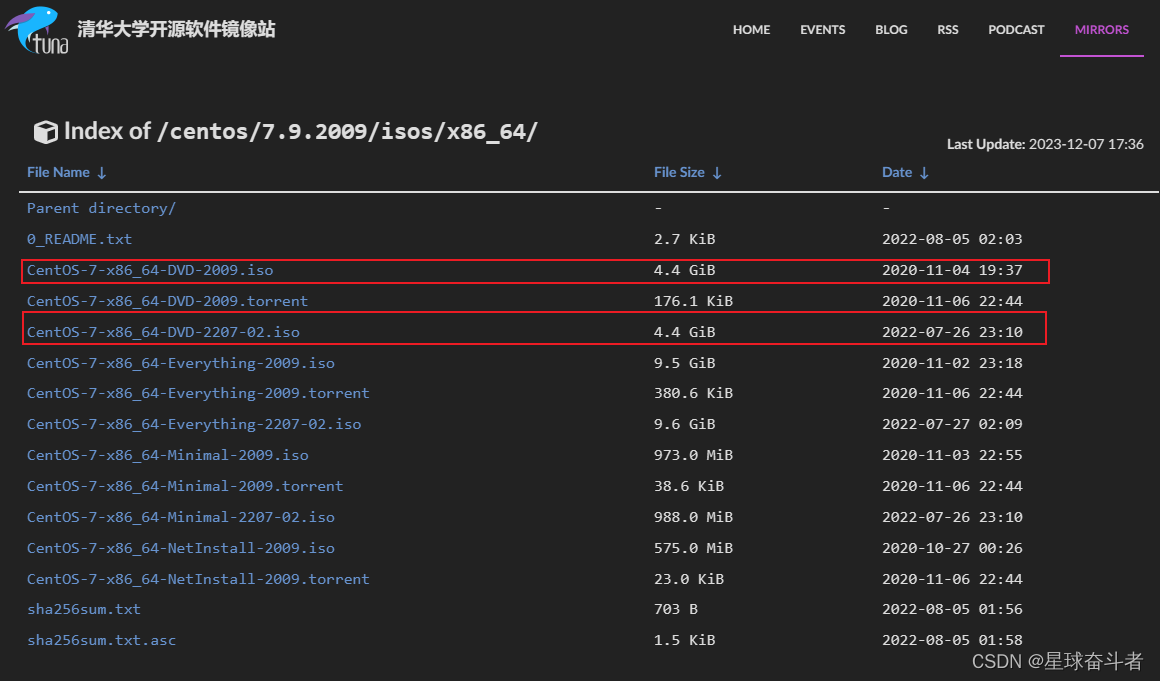Click the 23.0 KiB size cell
The height and width of the screenshot is (681, 1160).
point(689,579)
